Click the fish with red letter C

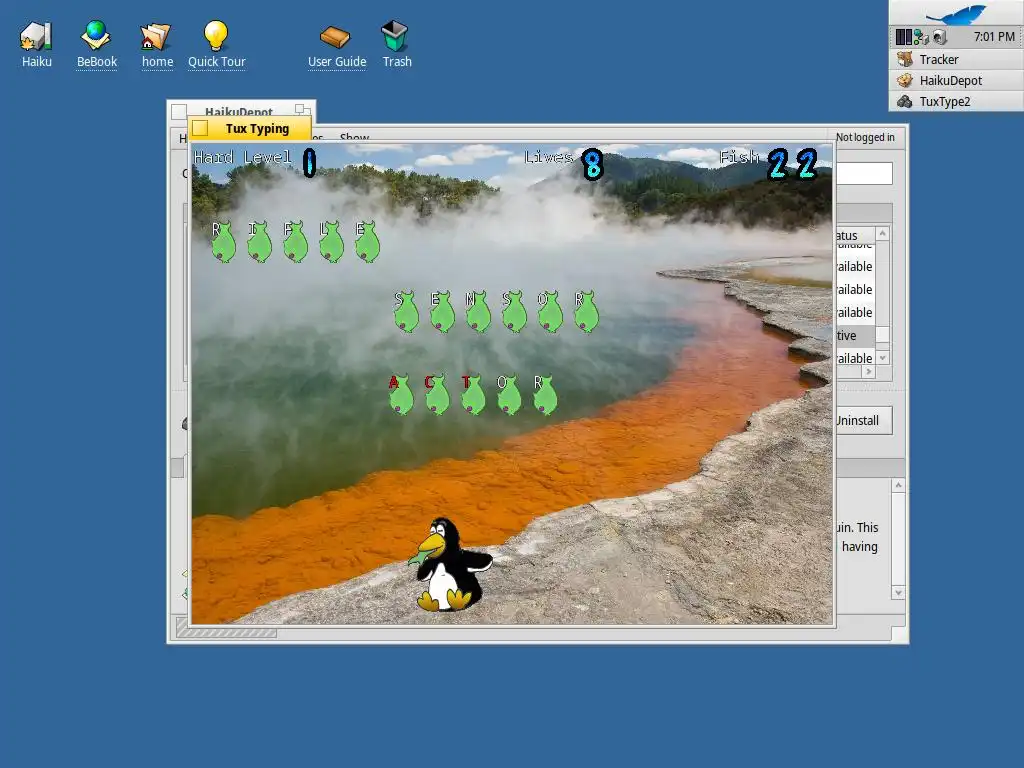(436, 394)
